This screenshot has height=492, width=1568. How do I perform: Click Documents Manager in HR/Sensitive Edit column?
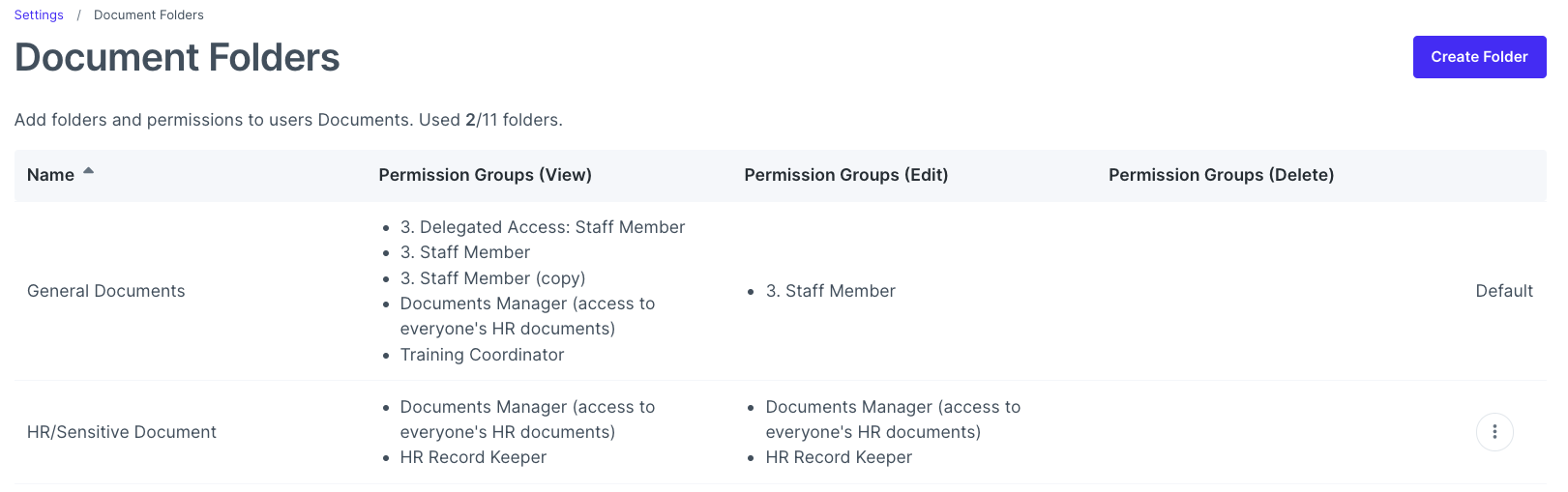[x=893, y=420]
